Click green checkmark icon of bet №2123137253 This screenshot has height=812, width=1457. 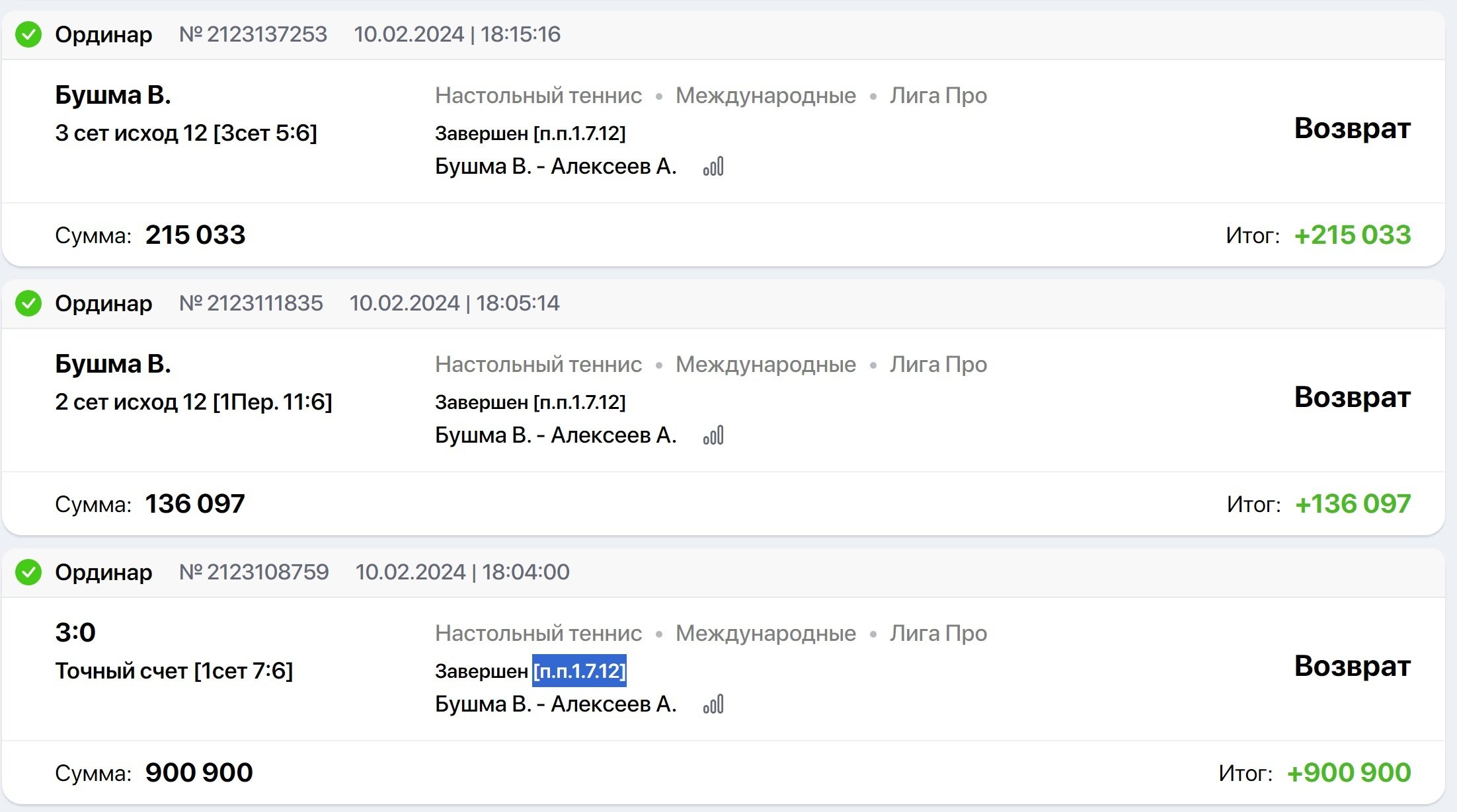pos(28,34)
